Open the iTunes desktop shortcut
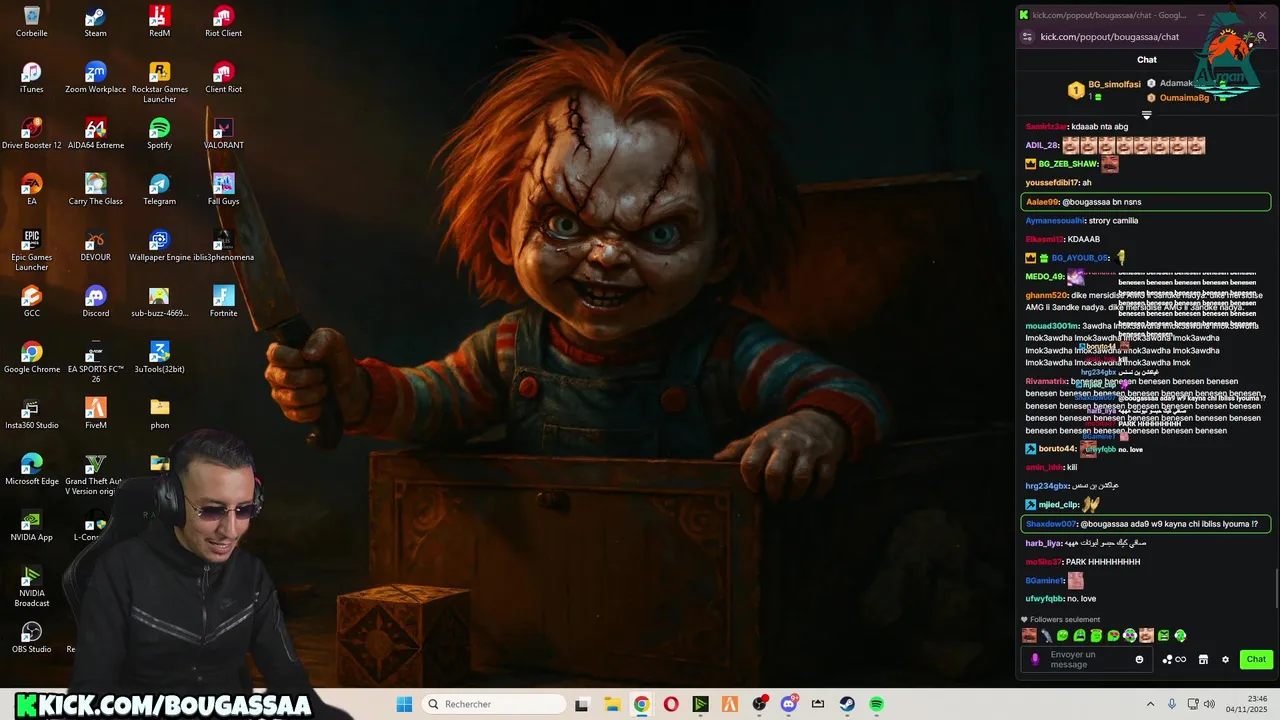The width and height of the screenshot is (1280, 720). pyautogui.click(x=31, y=77)
